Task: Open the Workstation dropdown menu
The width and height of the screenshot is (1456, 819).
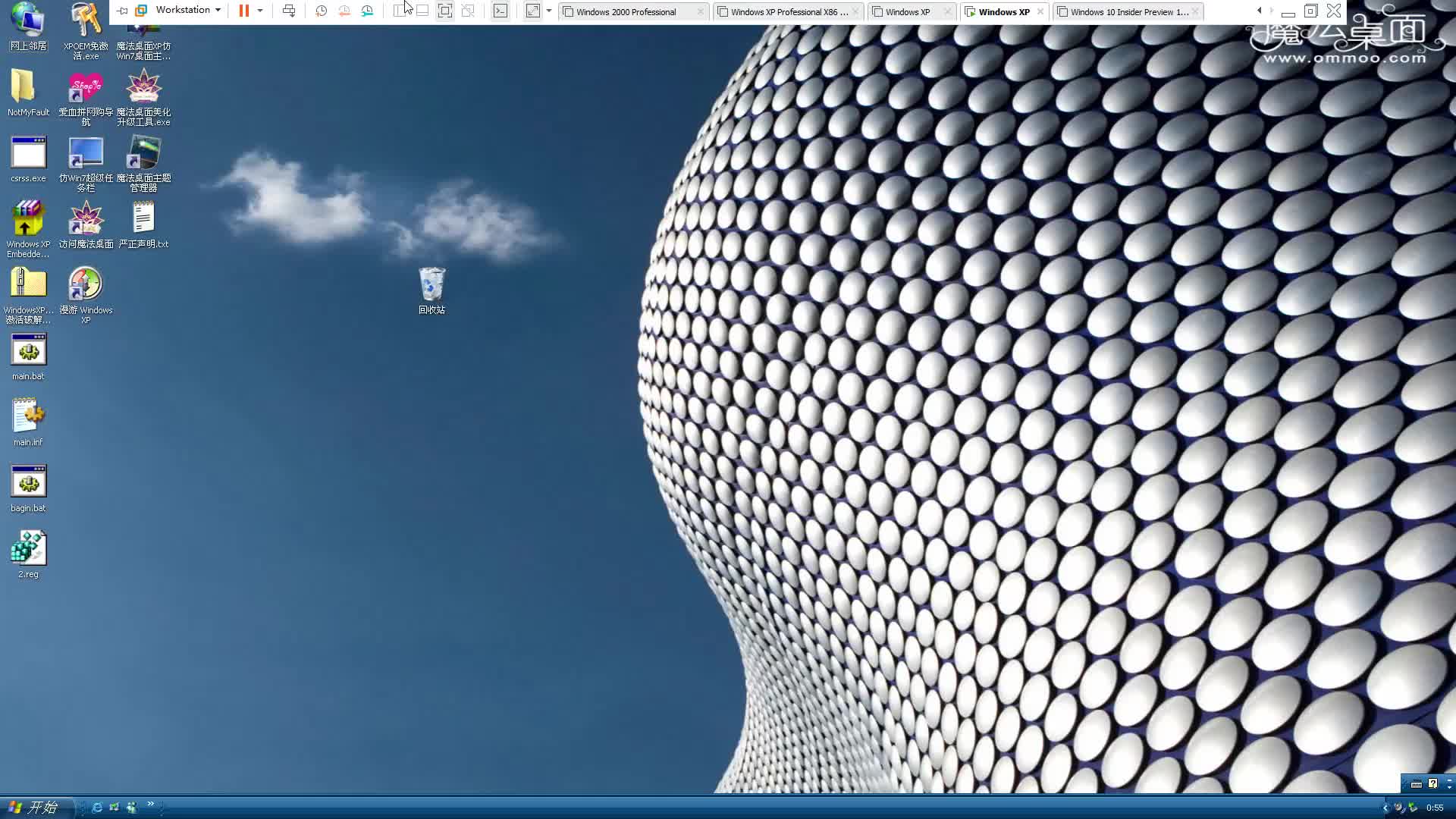Action: tap(187, 11)
